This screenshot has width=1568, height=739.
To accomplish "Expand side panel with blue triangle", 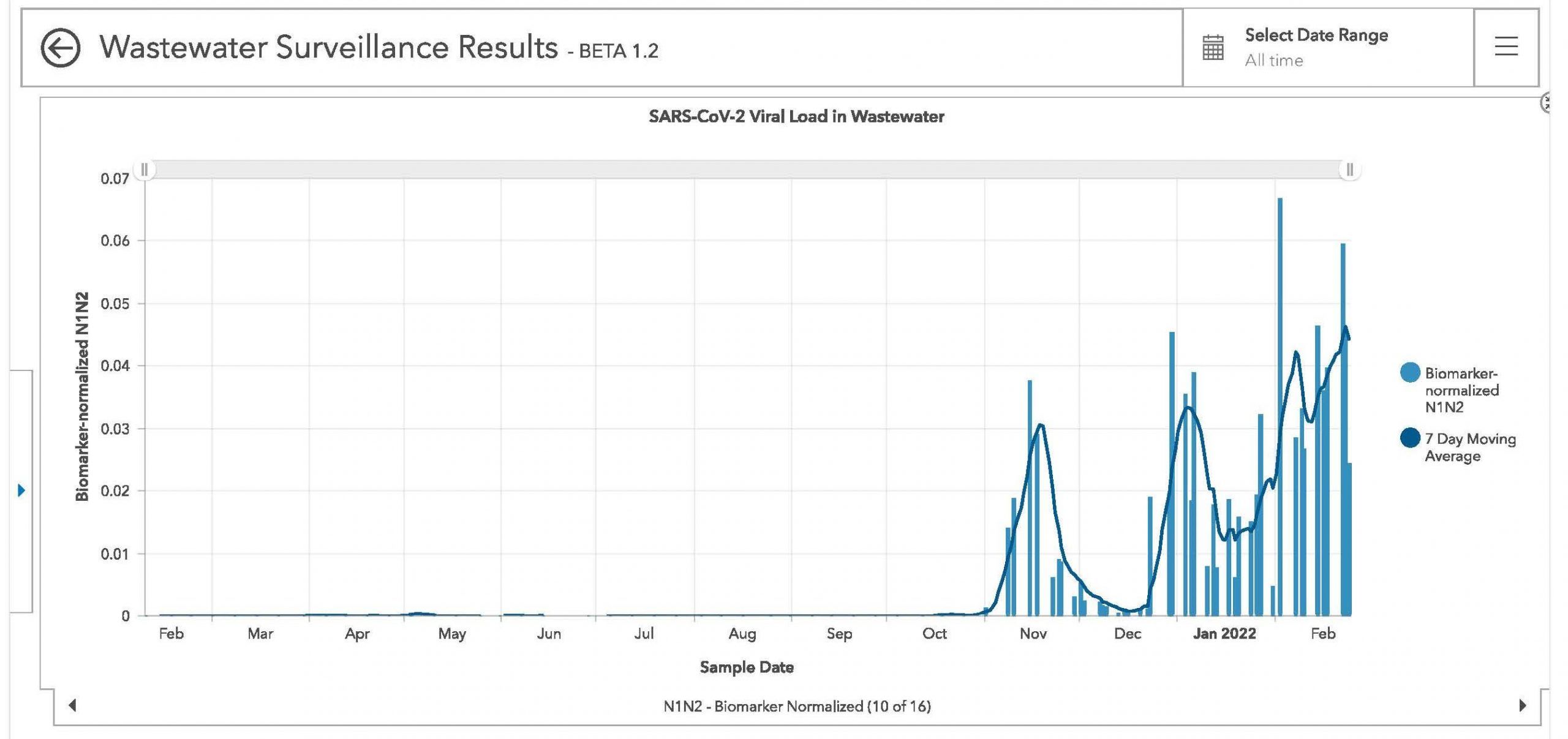I will (x=21, y=490).
